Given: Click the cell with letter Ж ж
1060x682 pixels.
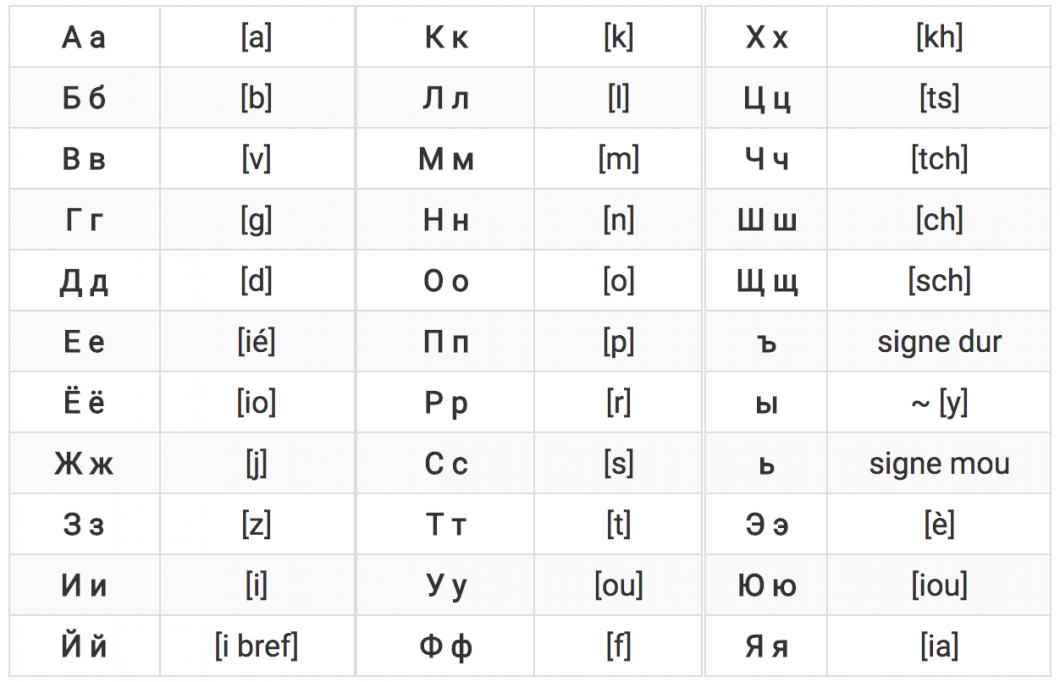Looking at the screenshot, I should tap(84, 464).
